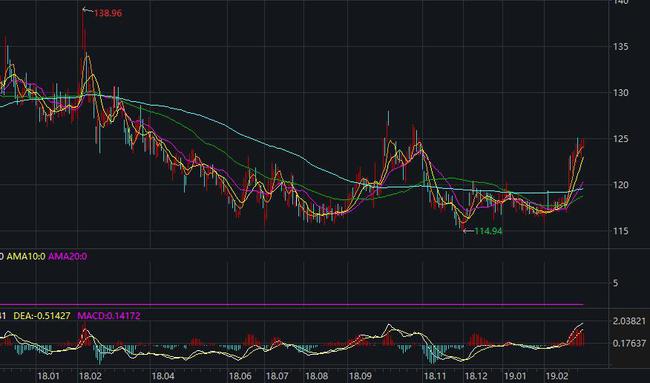Click the 18.09 date label
Viewport: 650px width, 383px height.
pos(360,376)
